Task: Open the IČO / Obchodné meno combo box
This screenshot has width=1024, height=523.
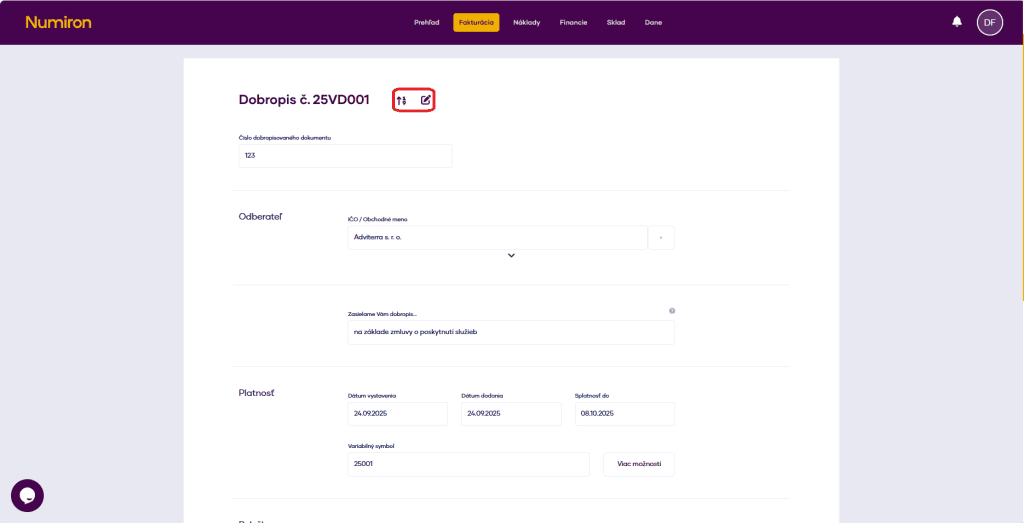Action: 497,237
